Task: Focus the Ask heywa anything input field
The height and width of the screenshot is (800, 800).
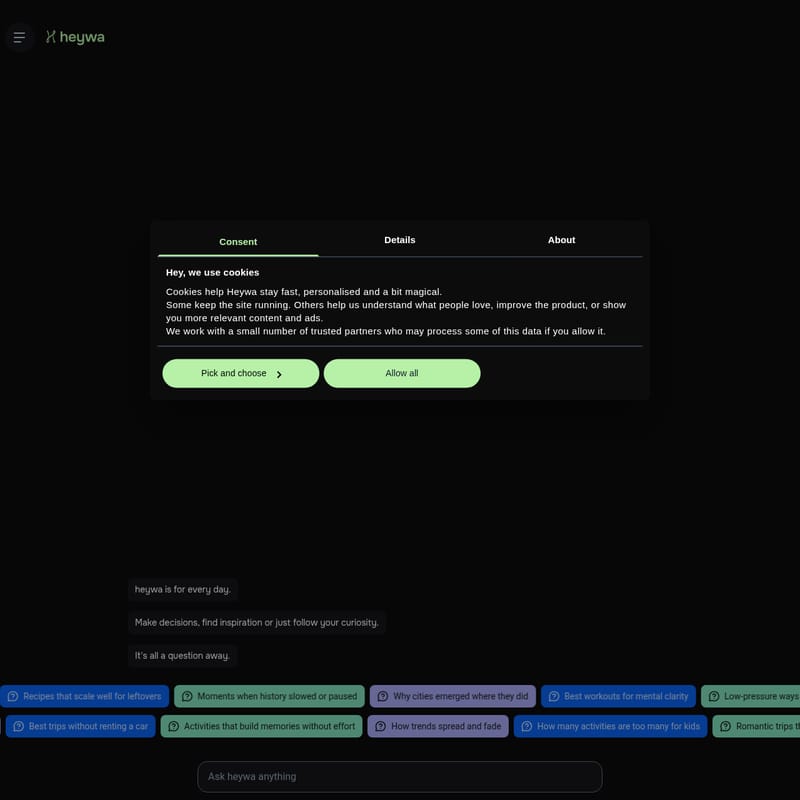Action: point(399,776)
